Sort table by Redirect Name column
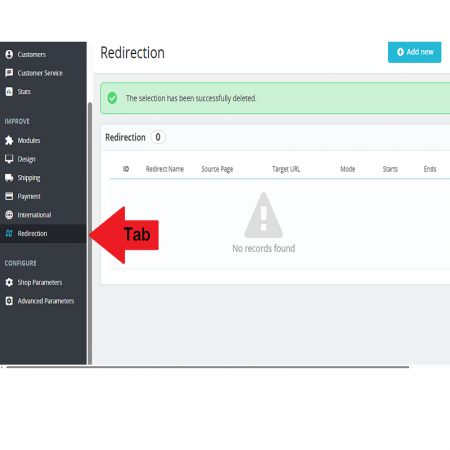450x450 pixels. coord(165,169)
